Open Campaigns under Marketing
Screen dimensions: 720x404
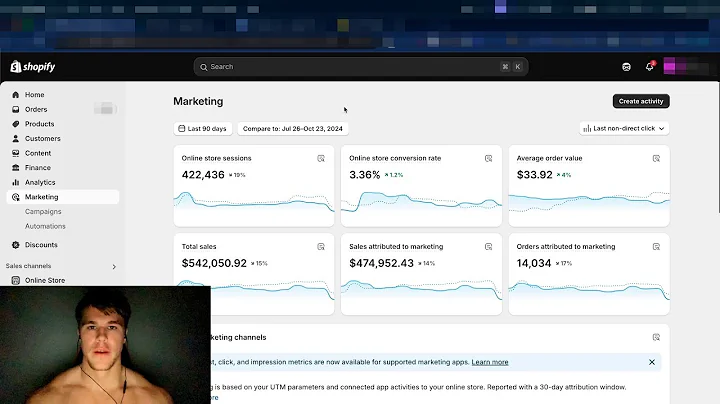tap(43, 212)
